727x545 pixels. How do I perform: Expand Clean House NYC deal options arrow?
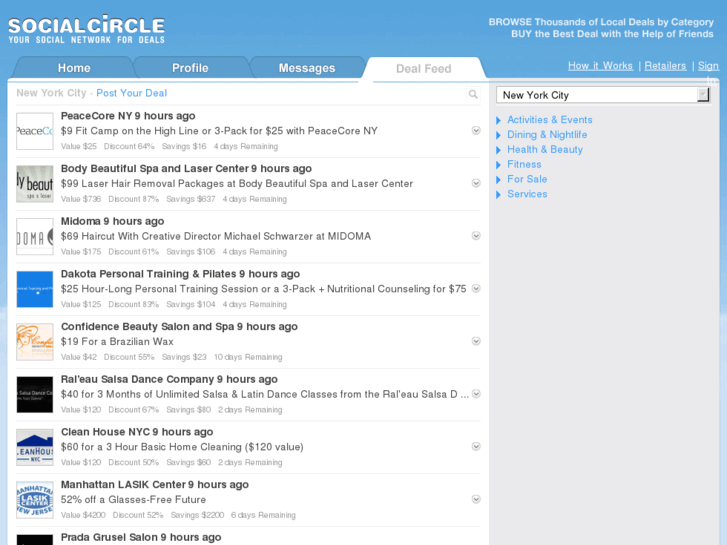click(x=476, y=446)
